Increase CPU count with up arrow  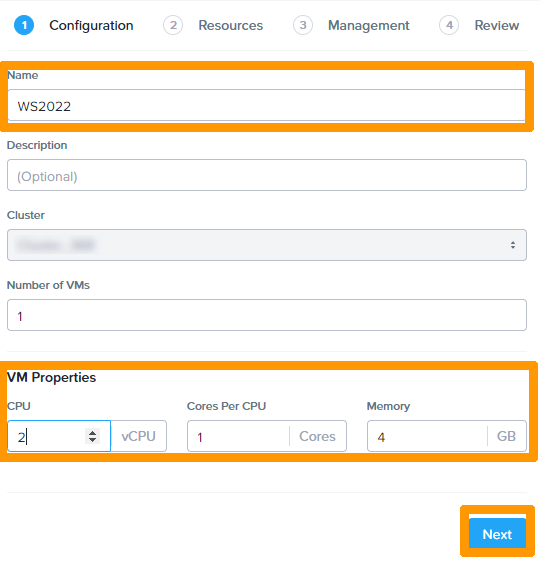tap(93, 432)
